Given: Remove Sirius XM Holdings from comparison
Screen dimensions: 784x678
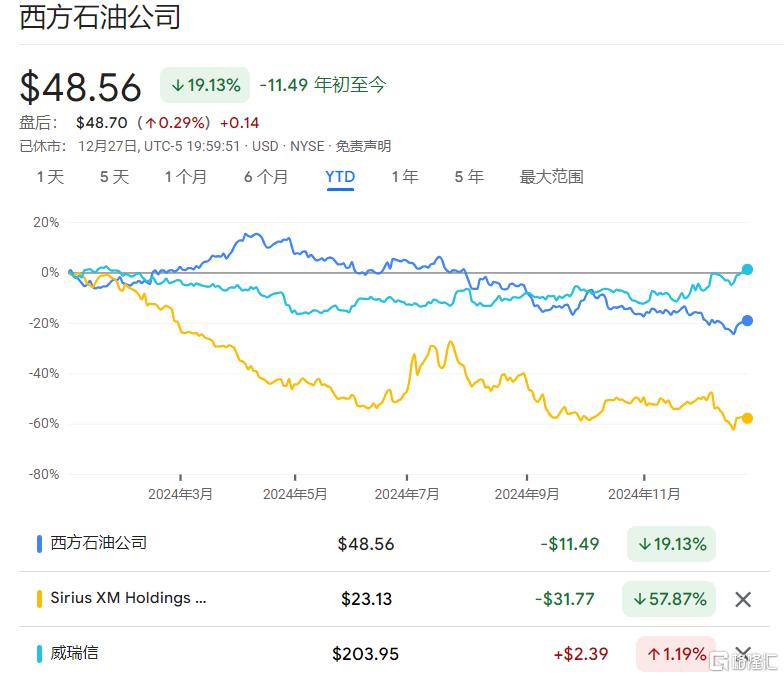Looking at the screenshot, I should 742,599.
